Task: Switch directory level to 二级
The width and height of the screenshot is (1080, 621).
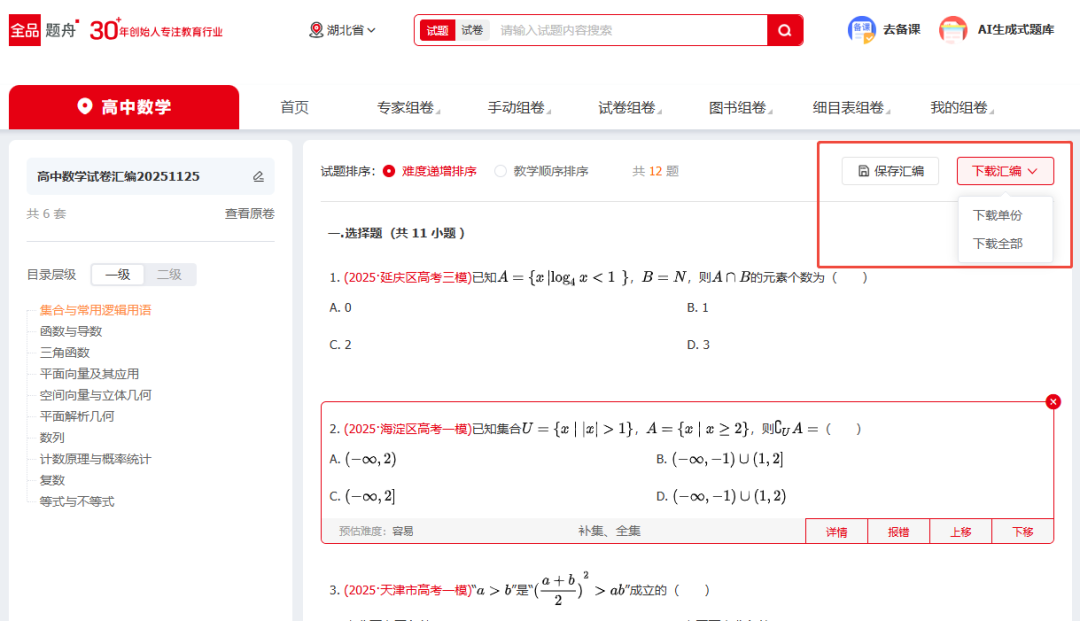Action: coord(169,274)
